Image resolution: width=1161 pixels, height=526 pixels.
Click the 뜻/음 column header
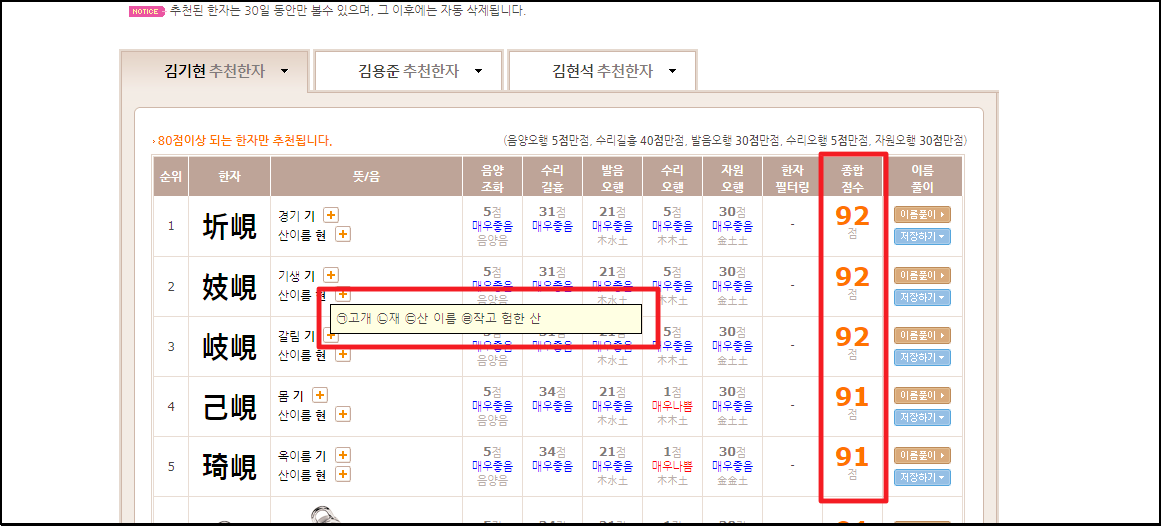tap(367, 176)
